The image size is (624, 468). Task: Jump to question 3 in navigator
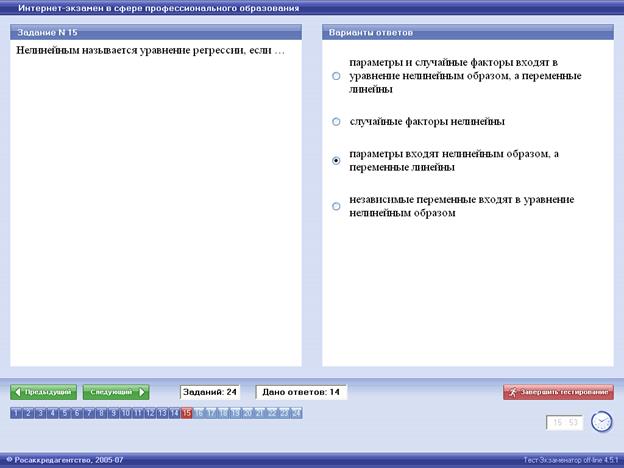coord(40,413)
